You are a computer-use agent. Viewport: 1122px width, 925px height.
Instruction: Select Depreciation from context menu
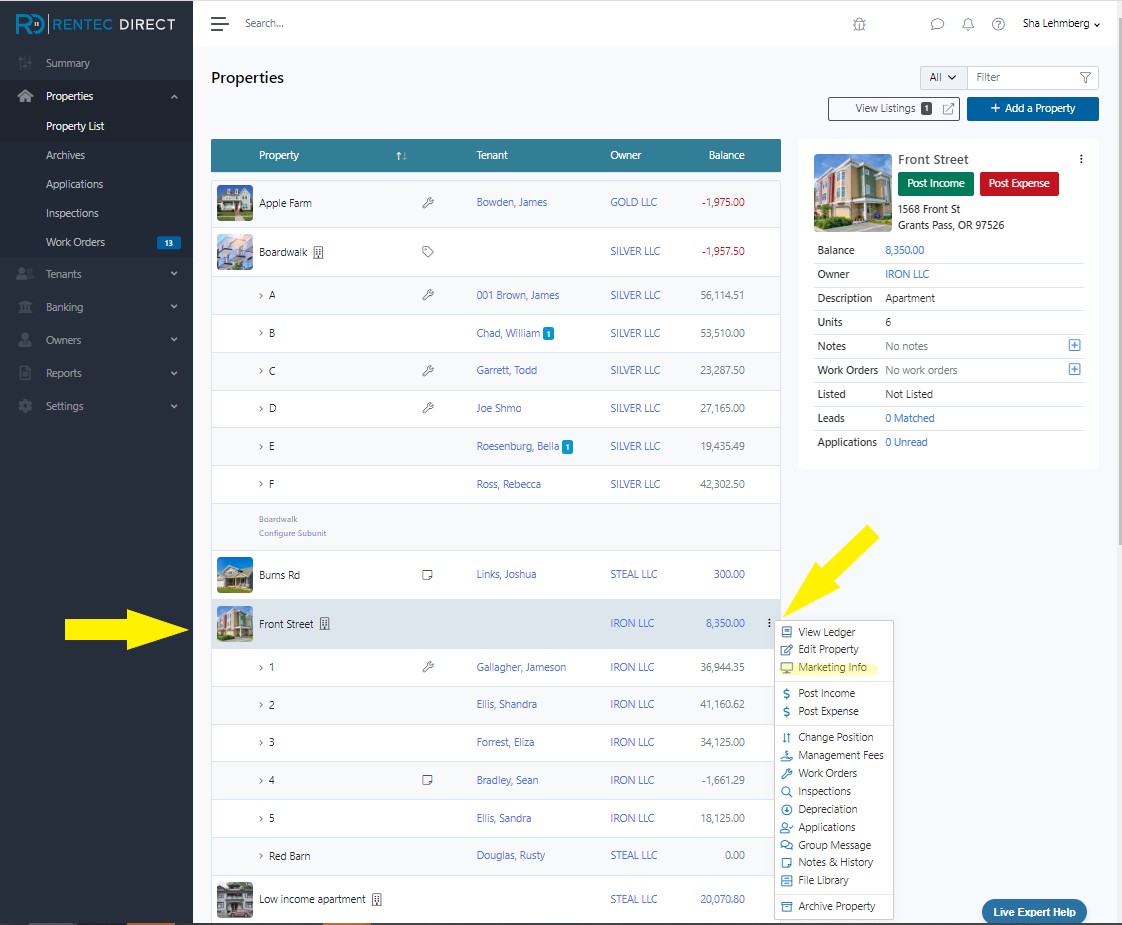point(827,810)
